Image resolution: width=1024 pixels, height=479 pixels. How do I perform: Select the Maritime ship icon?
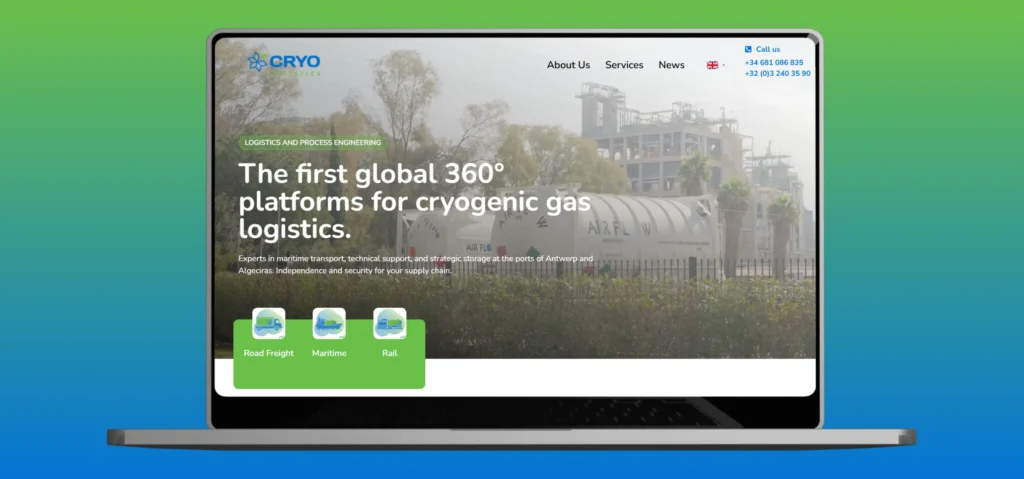[329, 323]
